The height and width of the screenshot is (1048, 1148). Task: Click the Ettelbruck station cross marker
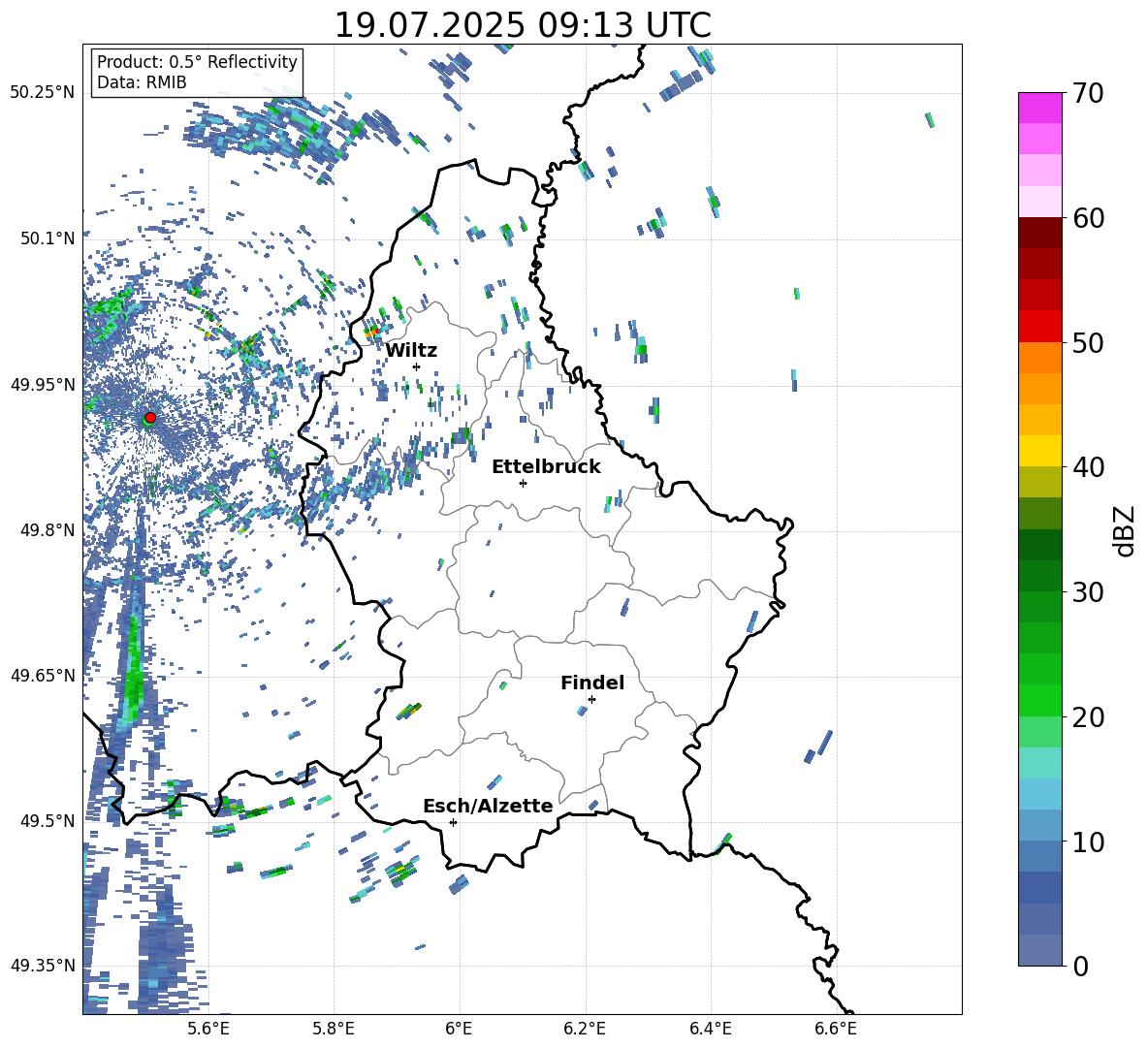coord(523,483)
